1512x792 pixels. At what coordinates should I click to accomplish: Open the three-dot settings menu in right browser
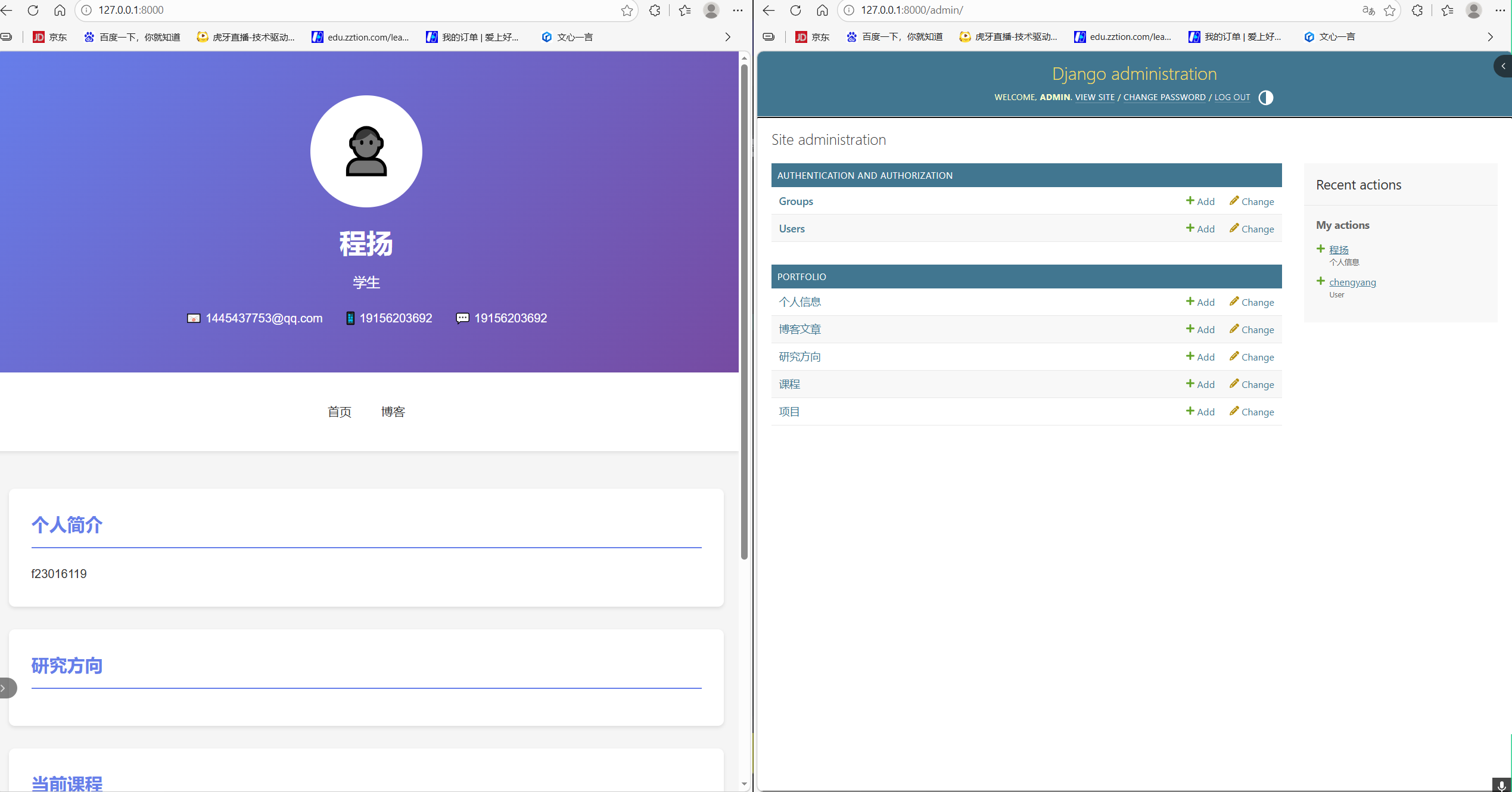pos(1499,10)
